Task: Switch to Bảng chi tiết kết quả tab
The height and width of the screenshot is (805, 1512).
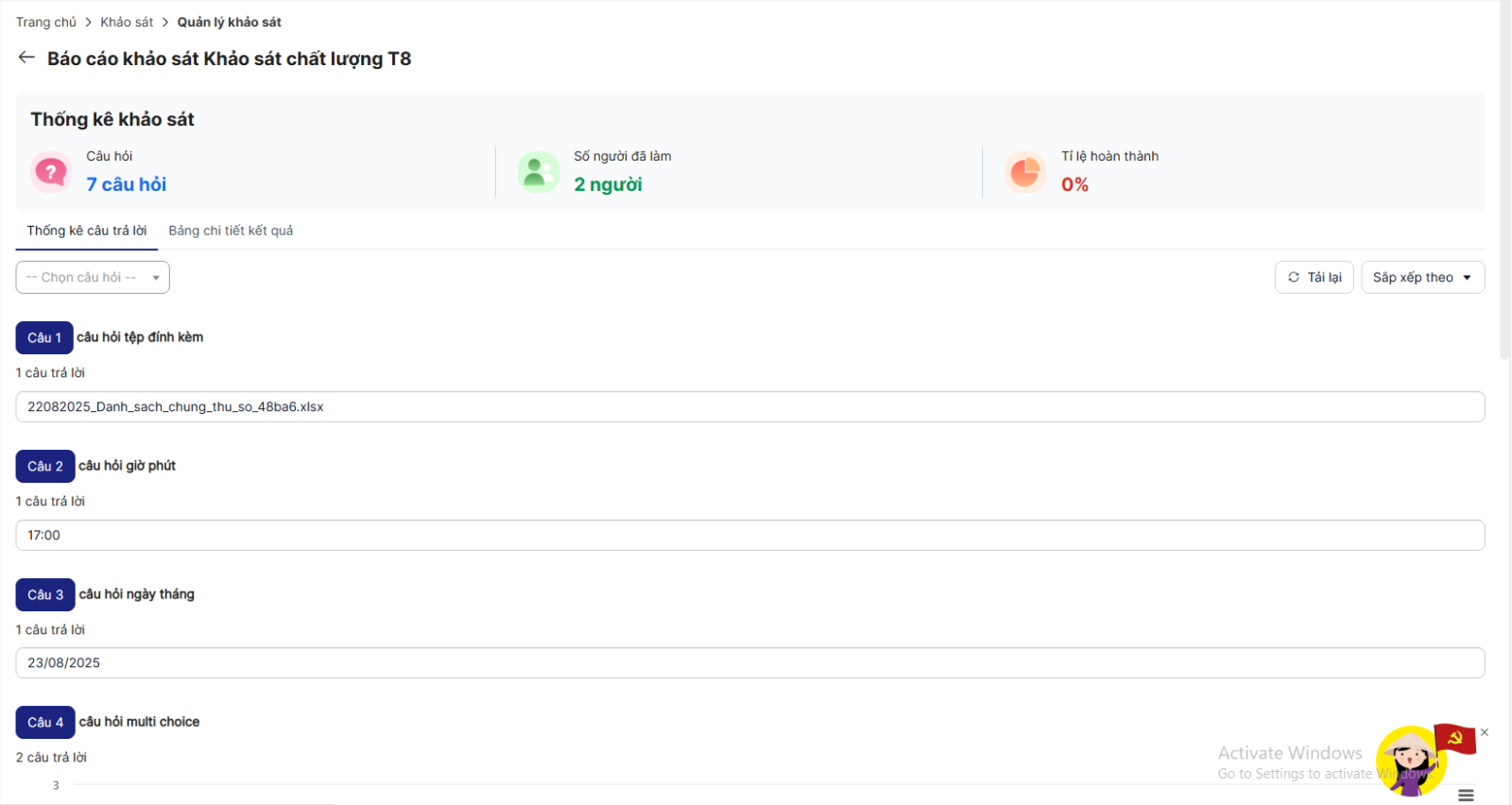Action: pos(231,231)
